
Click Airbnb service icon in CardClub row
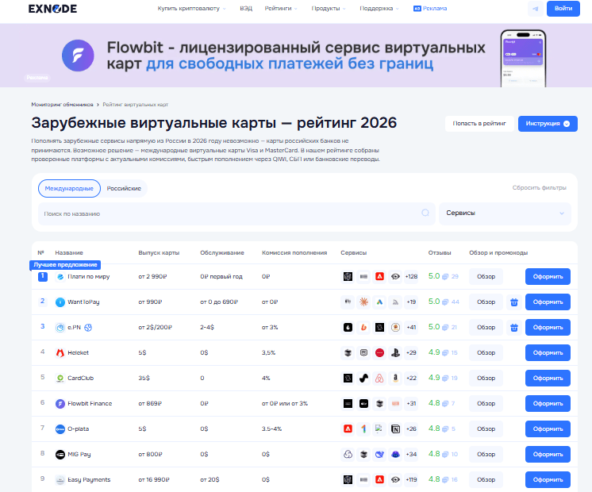click(x=379, y=378)
